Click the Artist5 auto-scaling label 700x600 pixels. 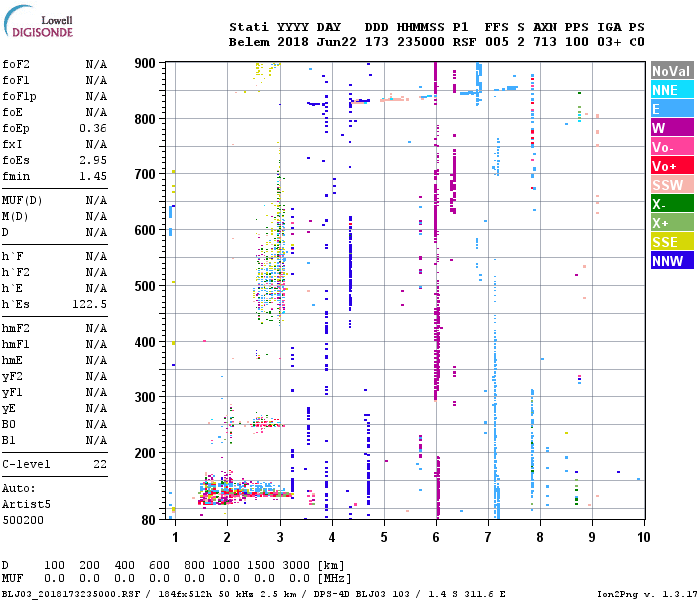pyautogui.click(x=26, y=504)
